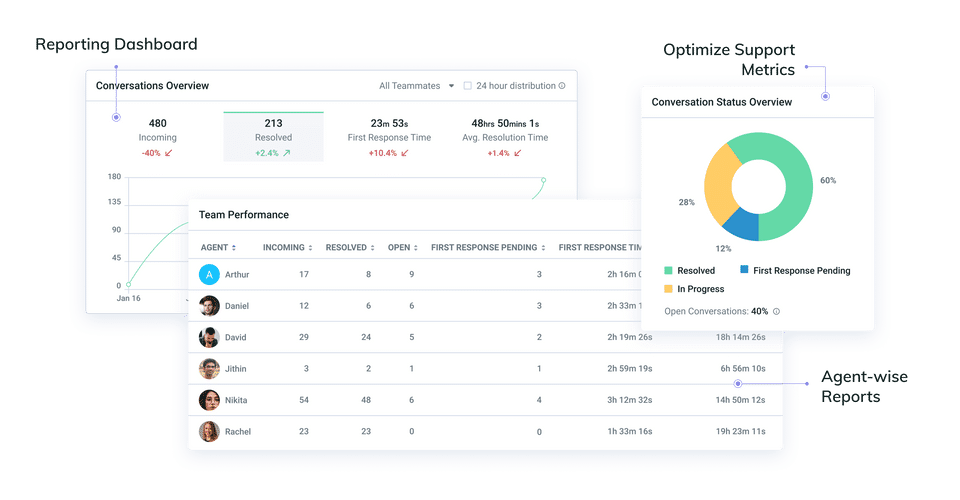960x500 pixels.
Task: Click the Conversation Status Overview heading
Action: (x=721, y=102)
